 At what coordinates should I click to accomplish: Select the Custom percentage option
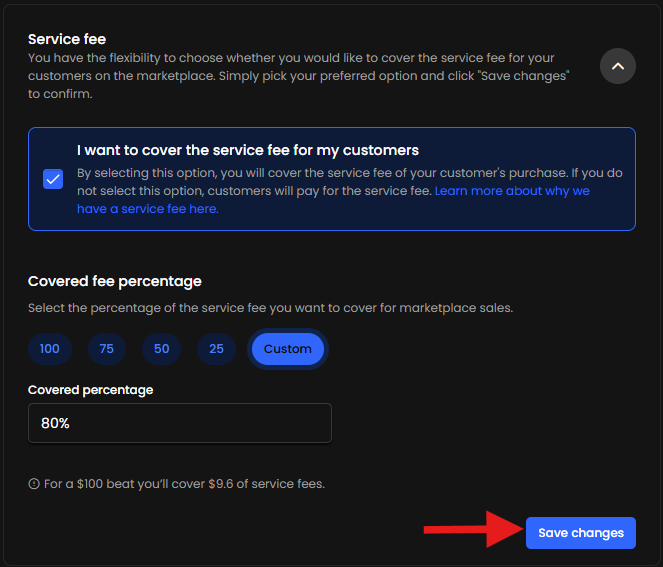pos(288,349)
